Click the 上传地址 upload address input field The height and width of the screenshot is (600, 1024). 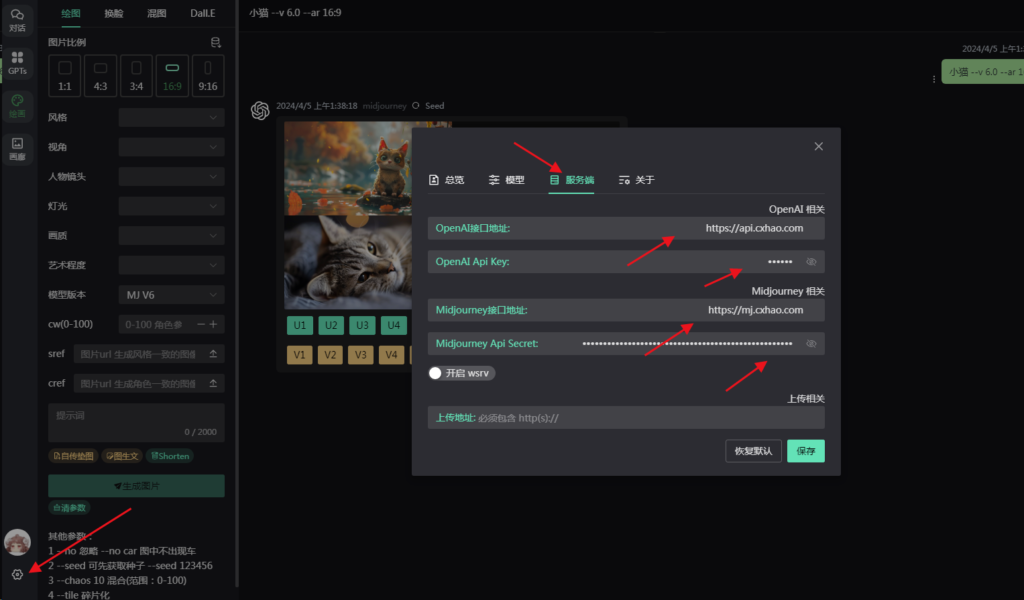(650, 418)
